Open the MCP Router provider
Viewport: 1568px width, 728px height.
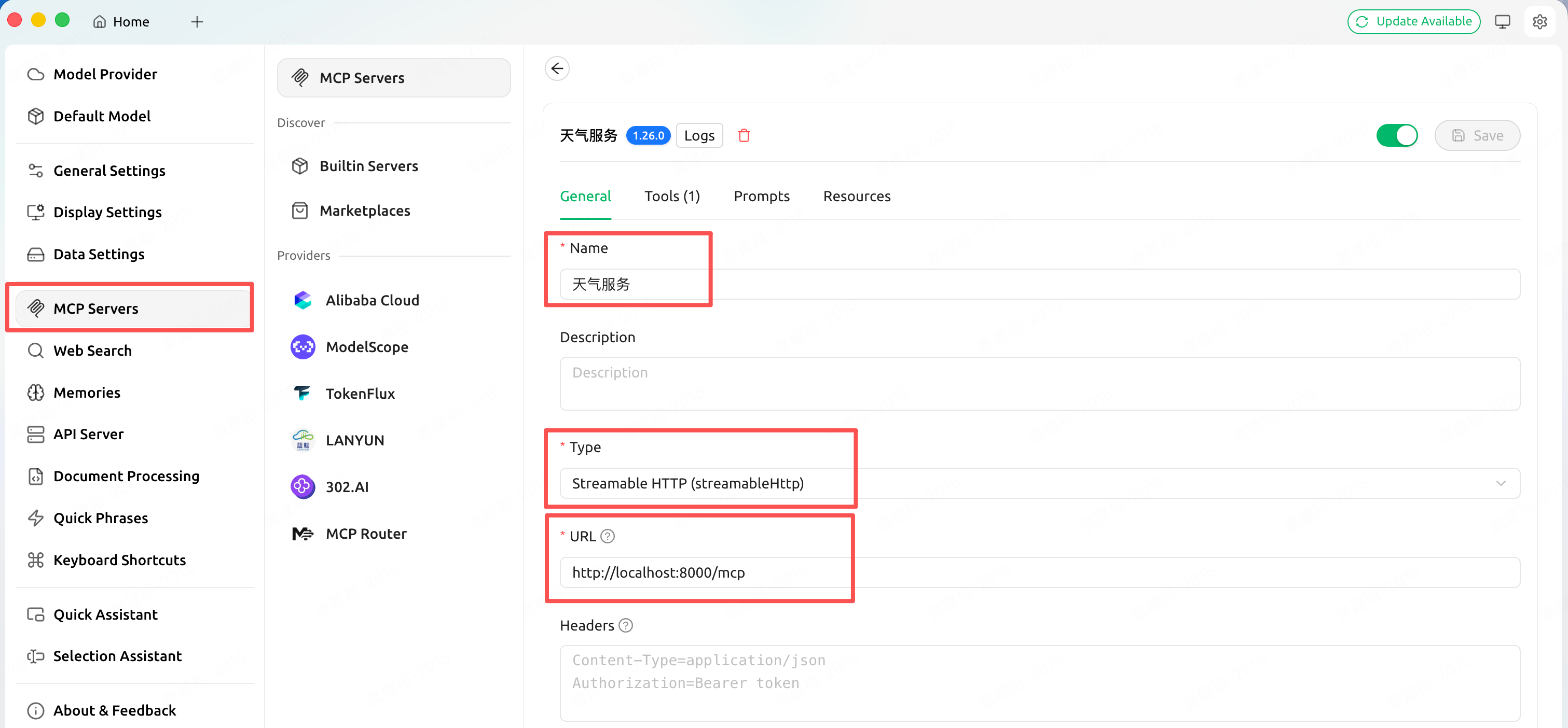tap(365, 534)
